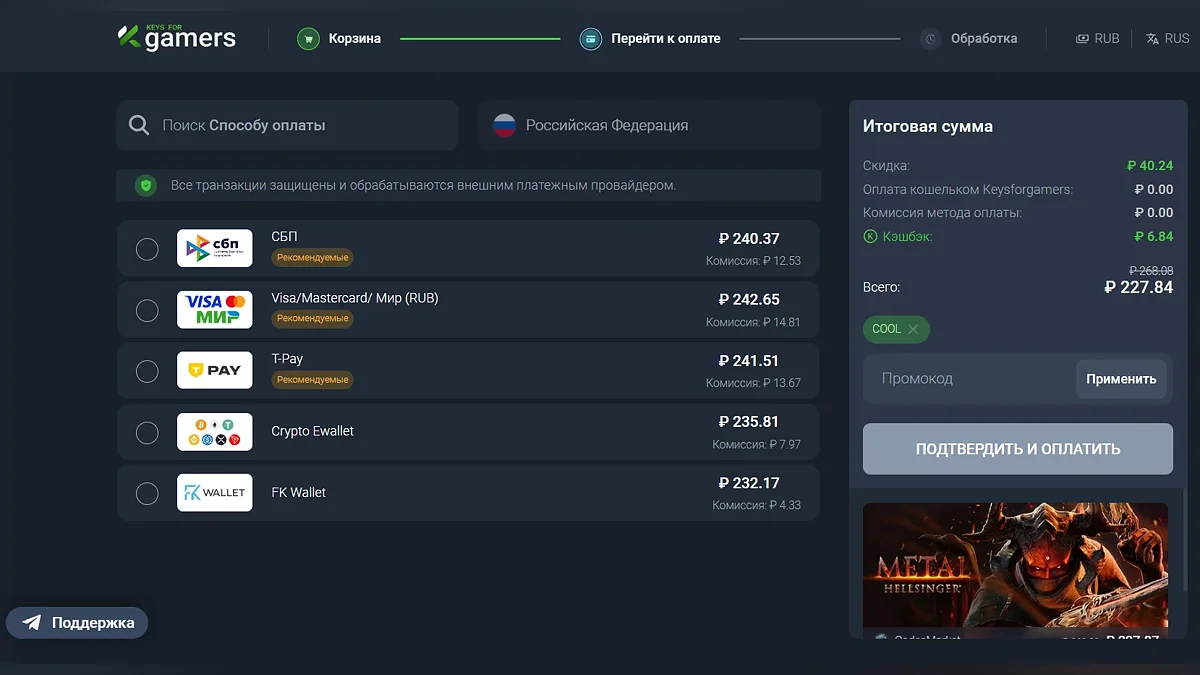
Task: Click the RUB currency banknote icon
Action: pos(1082,39)
